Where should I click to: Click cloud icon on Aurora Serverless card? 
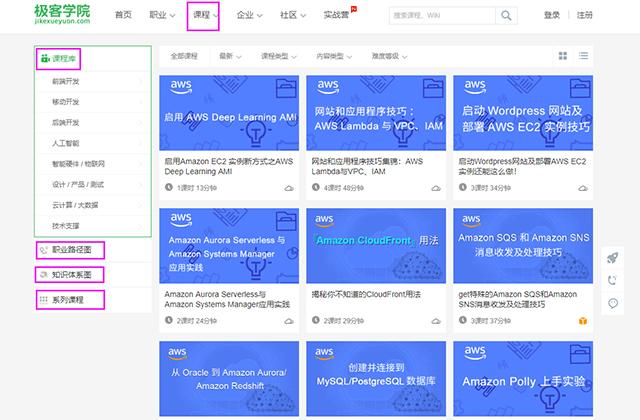[x=289, y=321]
